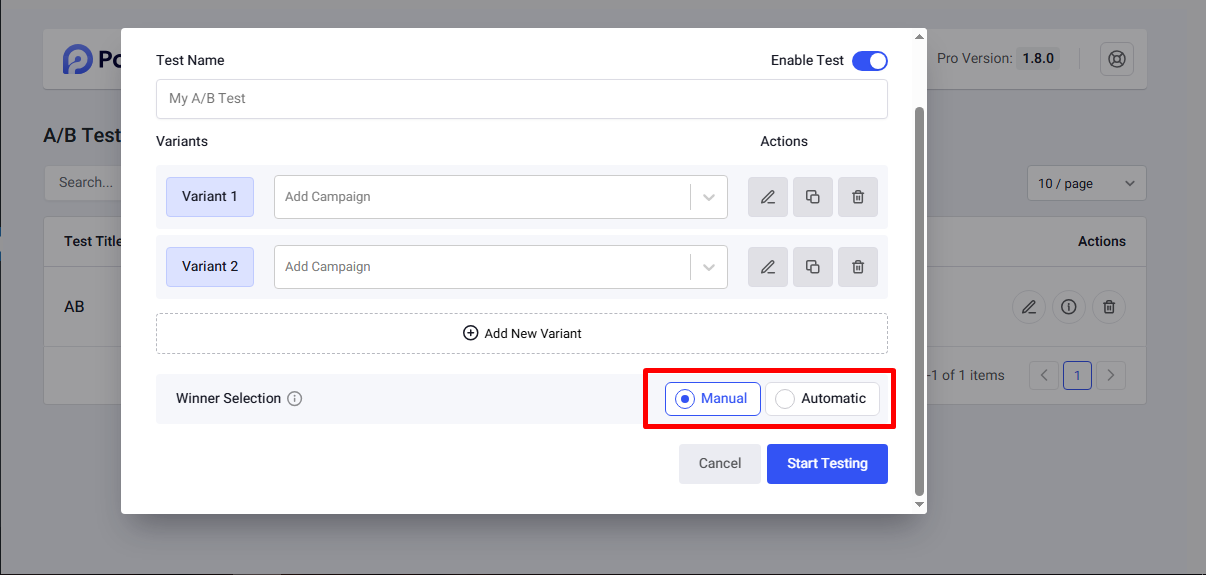Click the trash icon for Variant 1
The height and width of the screenshot is (575, 1206).
coord(858,197)
